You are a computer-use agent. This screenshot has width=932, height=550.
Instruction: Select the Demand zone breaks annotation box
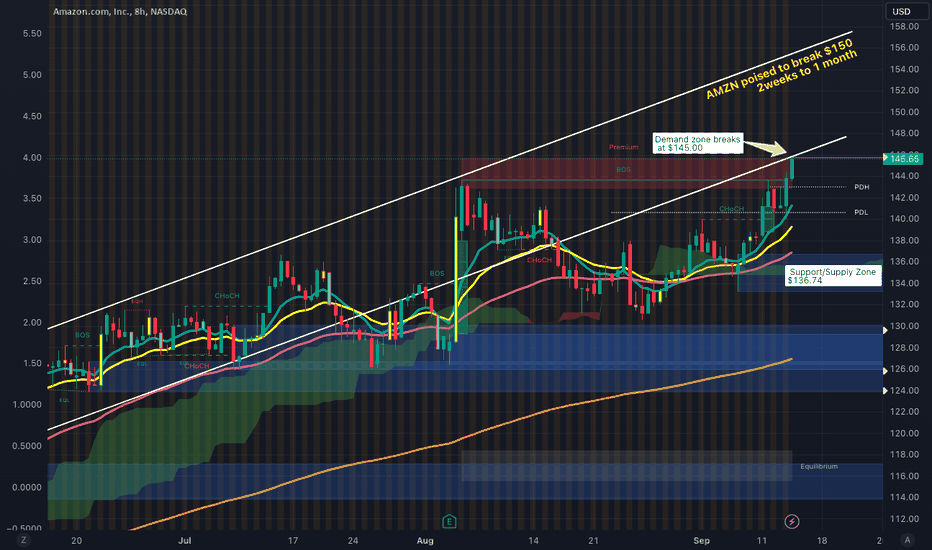point(697,143)
